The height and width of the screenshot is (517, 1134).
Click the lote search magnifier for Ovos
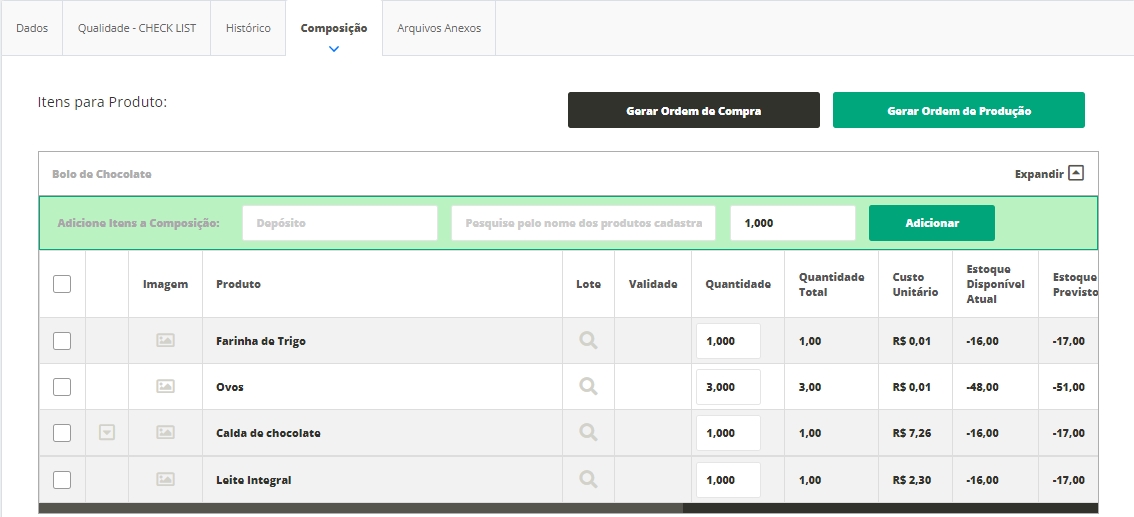pyautogui.click(x=588, y=387)
